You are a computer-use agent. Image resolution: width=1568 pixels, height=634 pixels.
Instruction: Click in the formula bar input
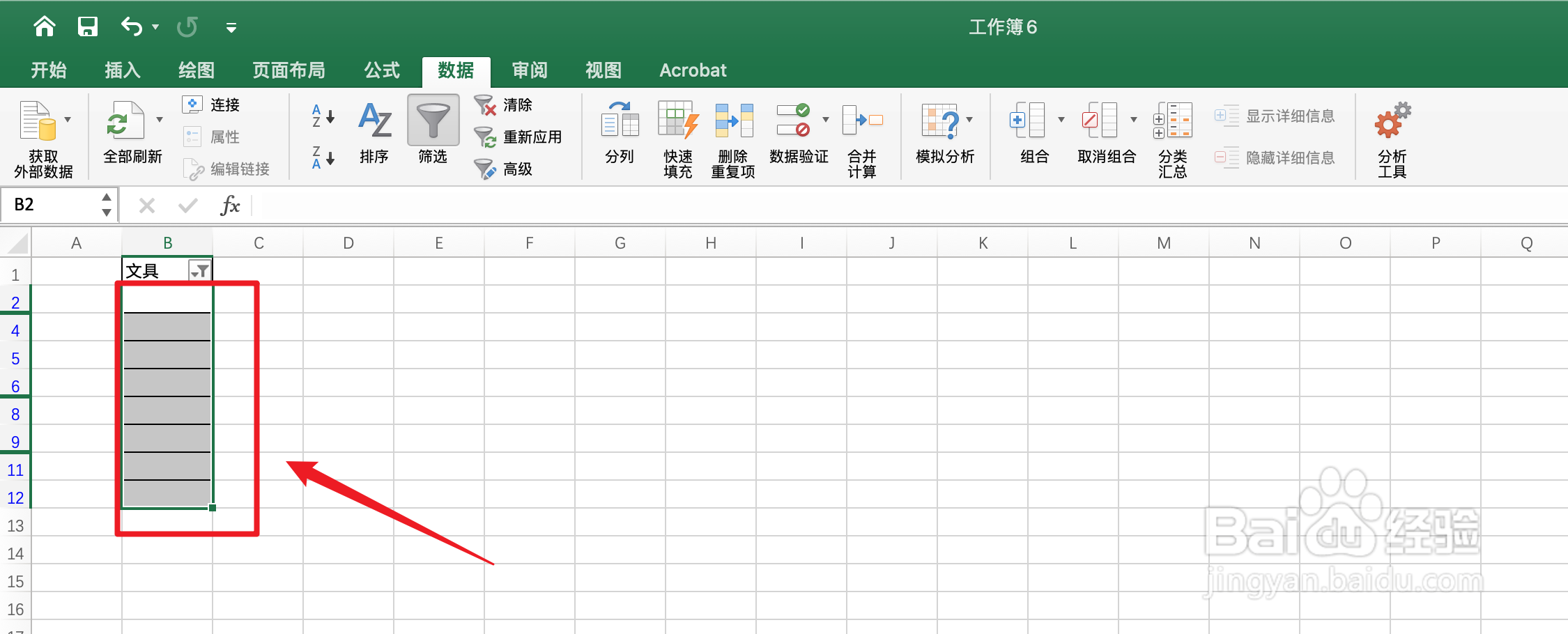click(x=909, y=206)
